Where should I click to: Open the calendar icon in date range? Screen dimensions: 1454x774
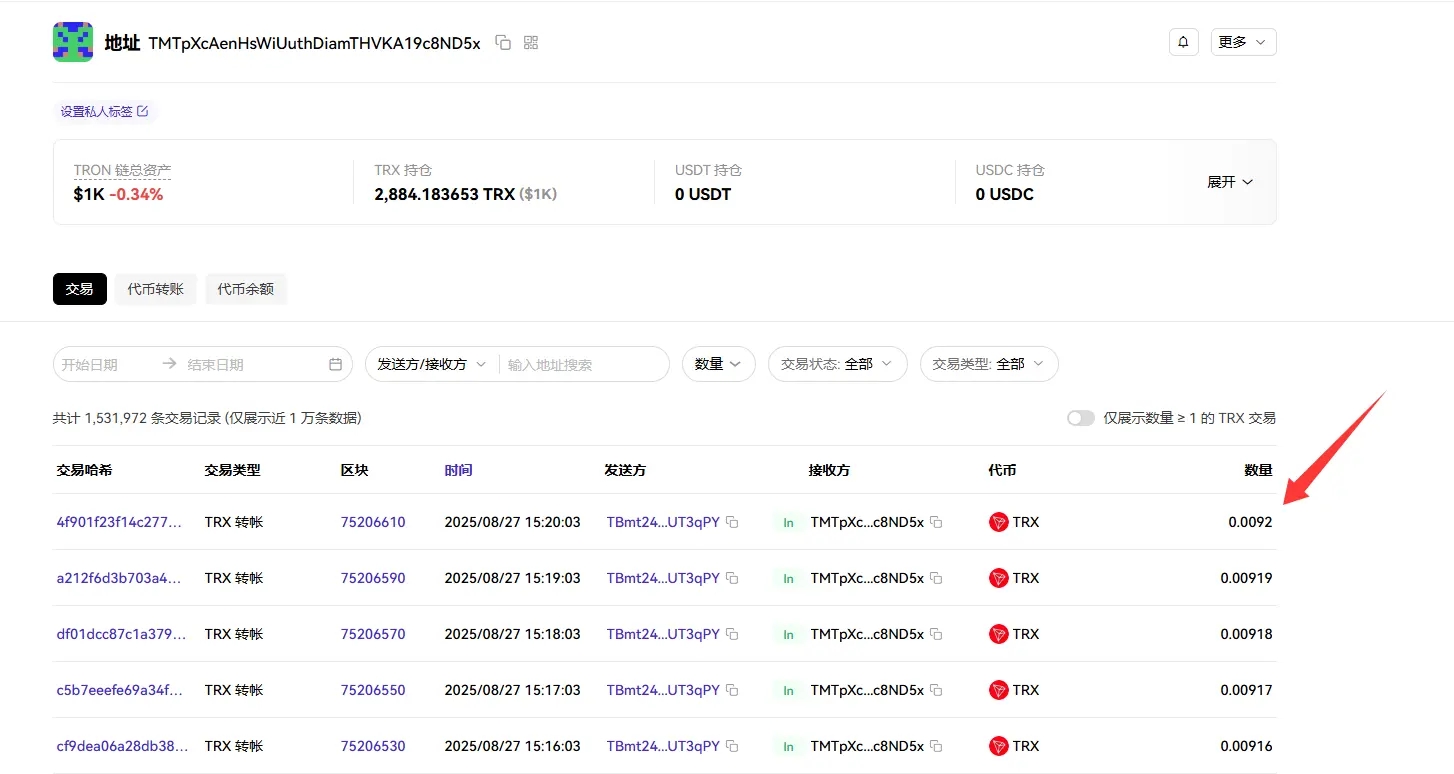(336, 365)
